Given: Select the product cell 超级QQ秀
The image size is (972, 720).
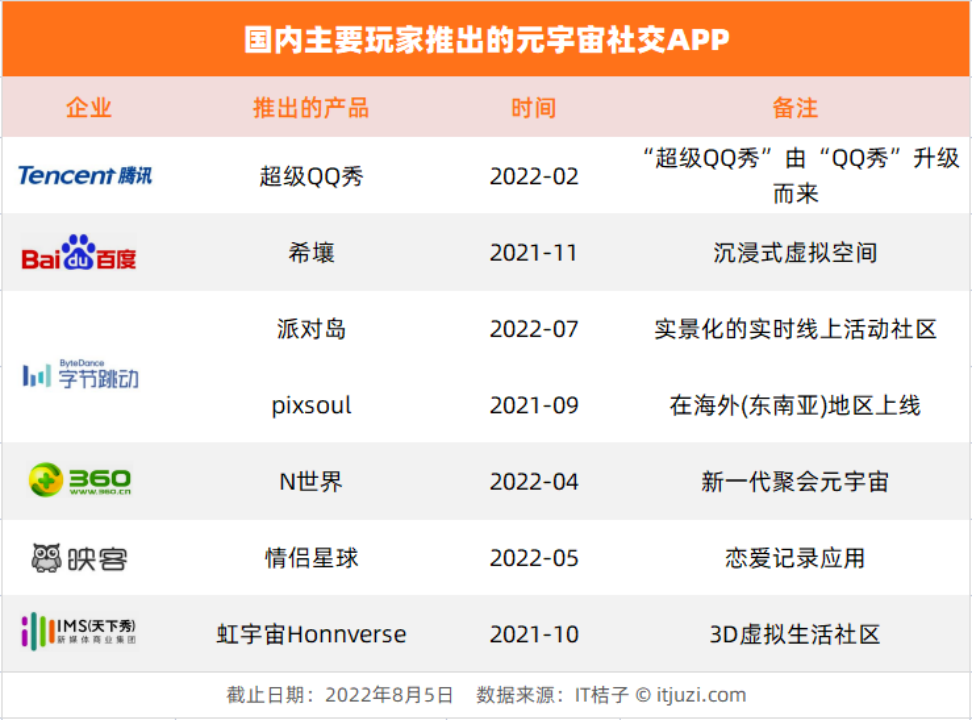Looking at the screenshot, I should [x=311, y=176].
